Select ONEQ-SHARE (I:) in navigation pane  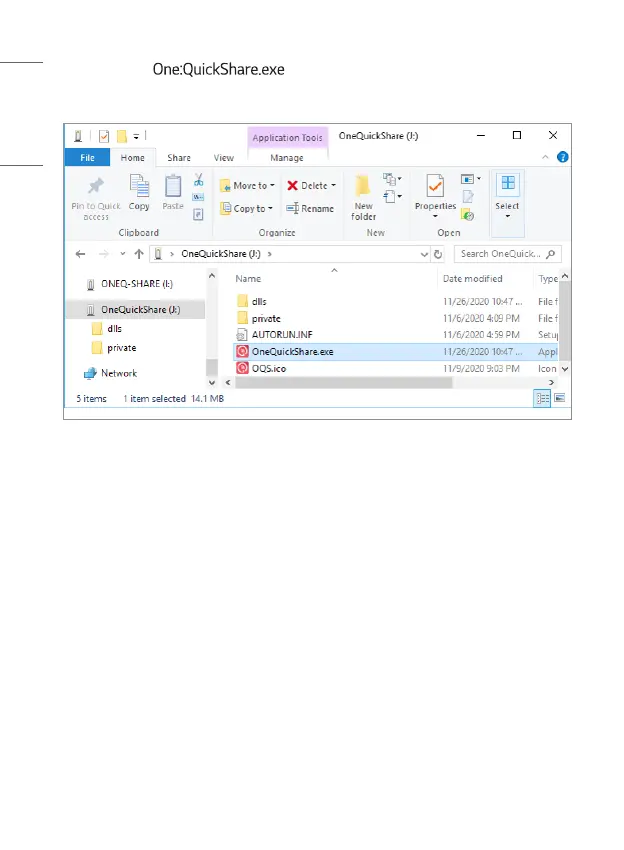click(x=137, y=284)
